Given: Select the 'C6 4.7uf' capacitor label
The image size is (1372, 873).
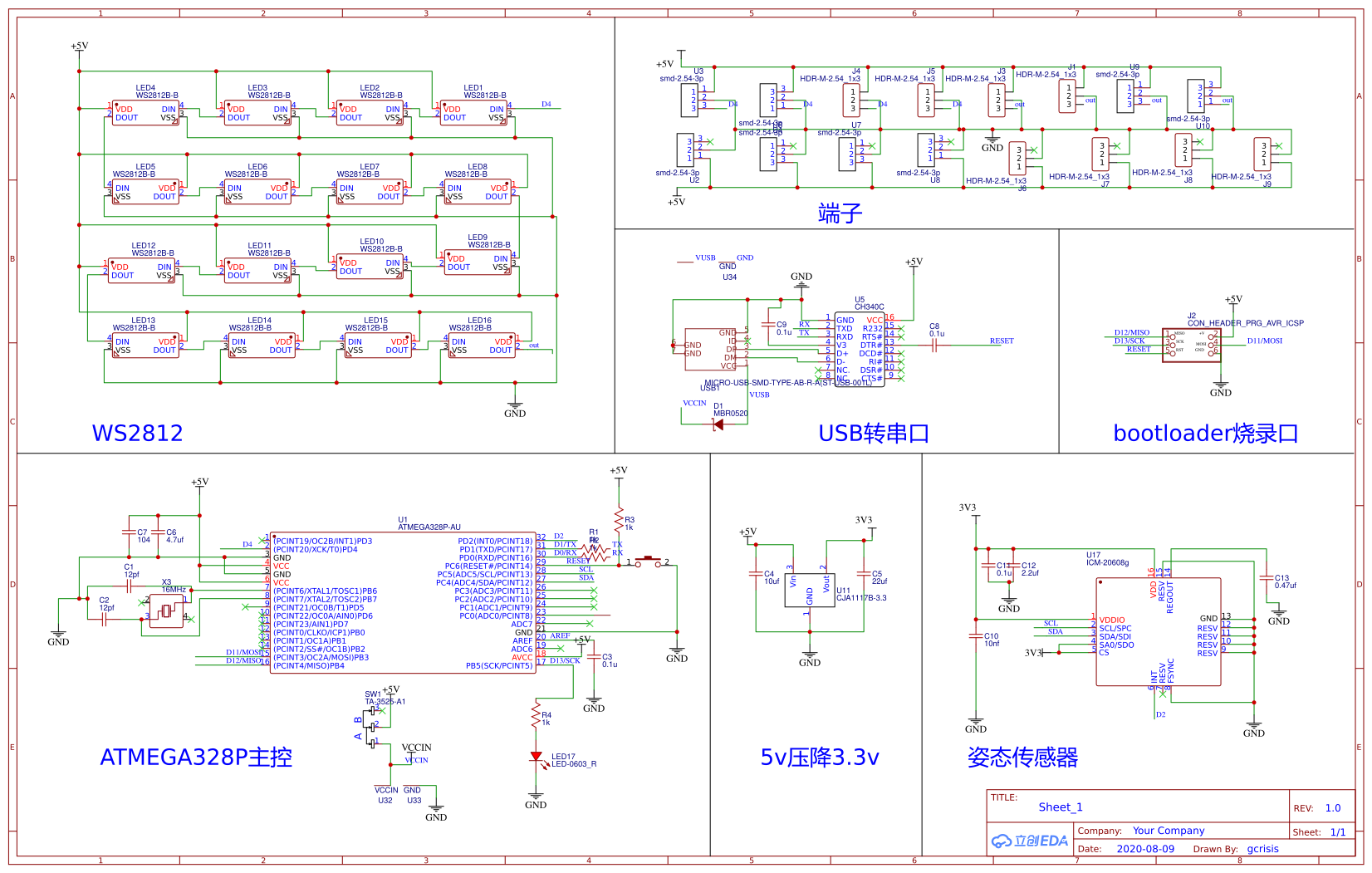Looking at the screenshot, I should pyautogui.click(x=174, y=536).
